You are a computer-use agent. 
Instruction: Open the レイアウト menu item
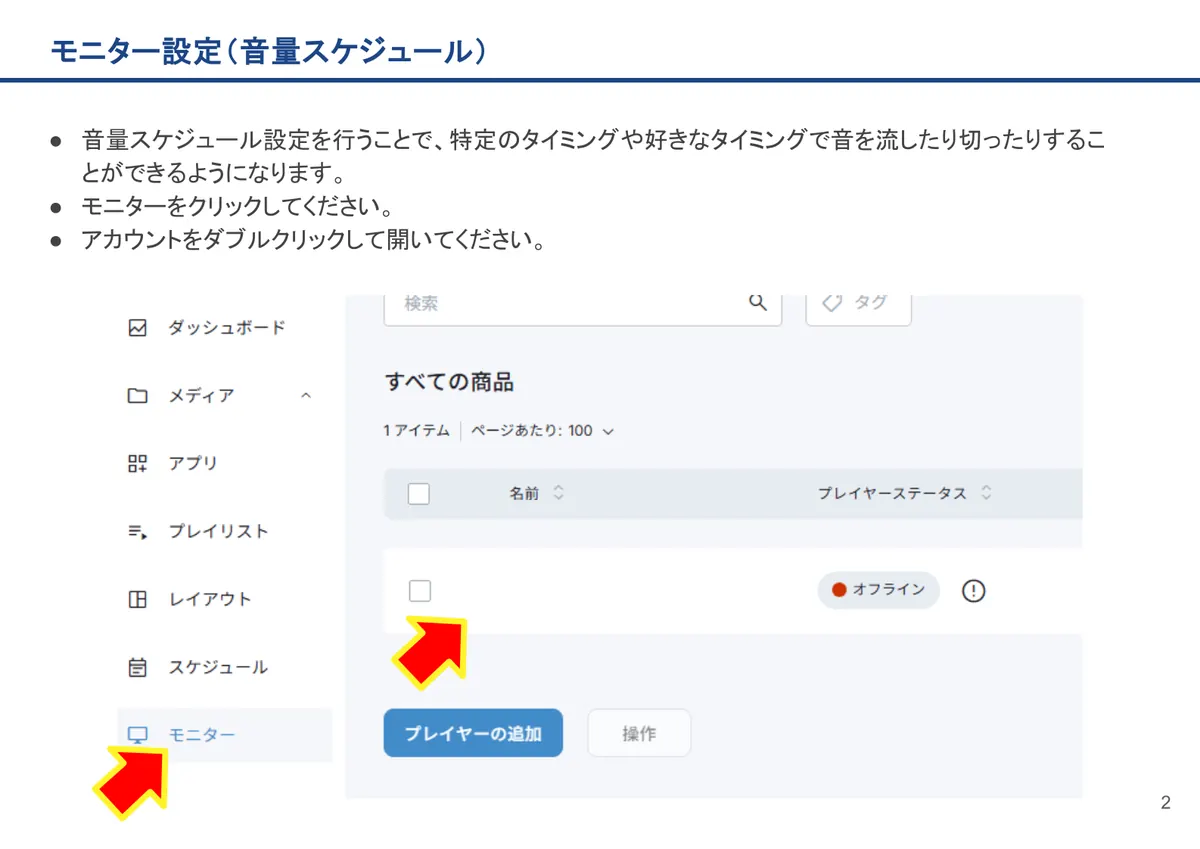click(x=209, y=599)
